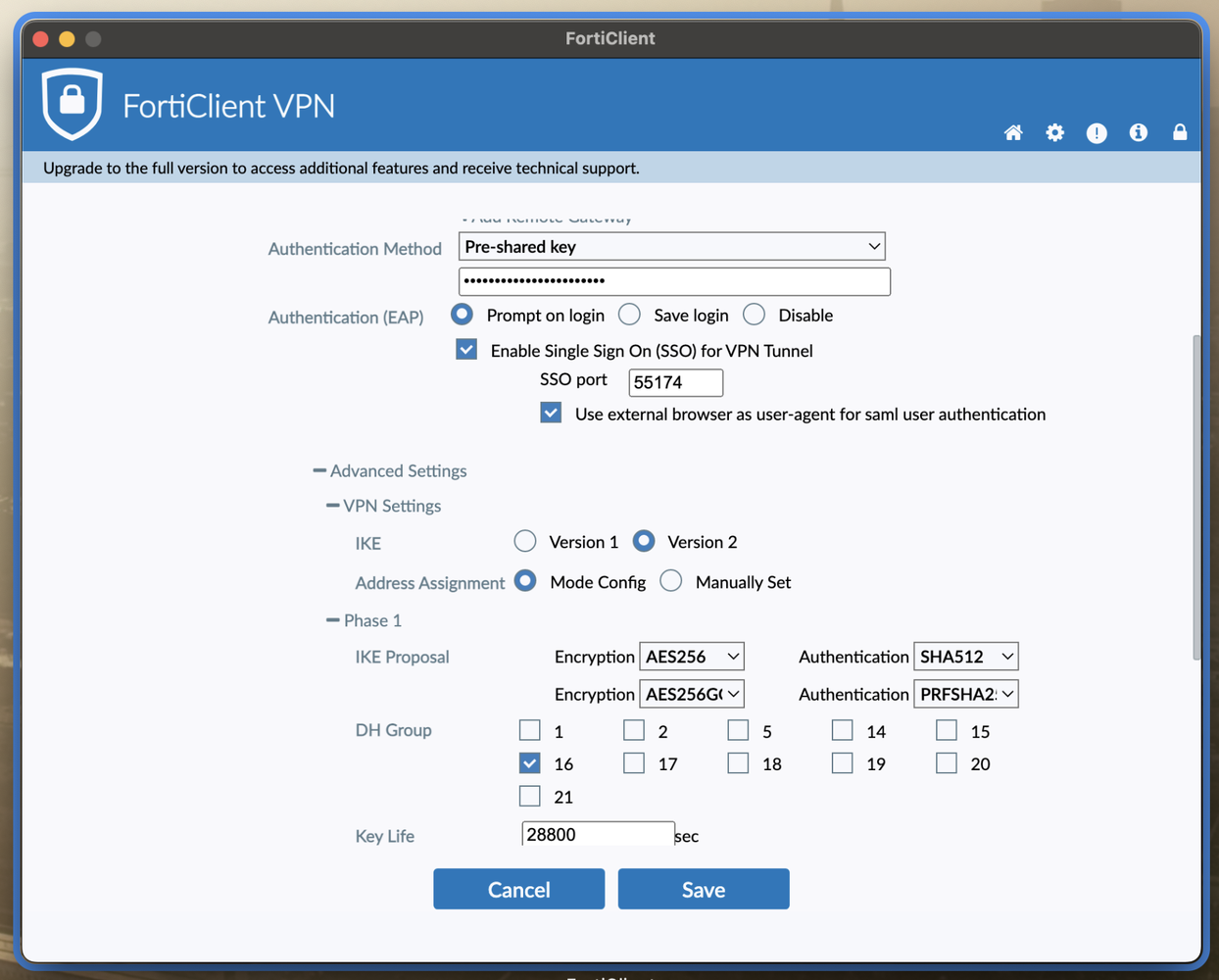This screenshot has width=1219, height=980.
Task: Click the Cancel button
Action: 519,889
